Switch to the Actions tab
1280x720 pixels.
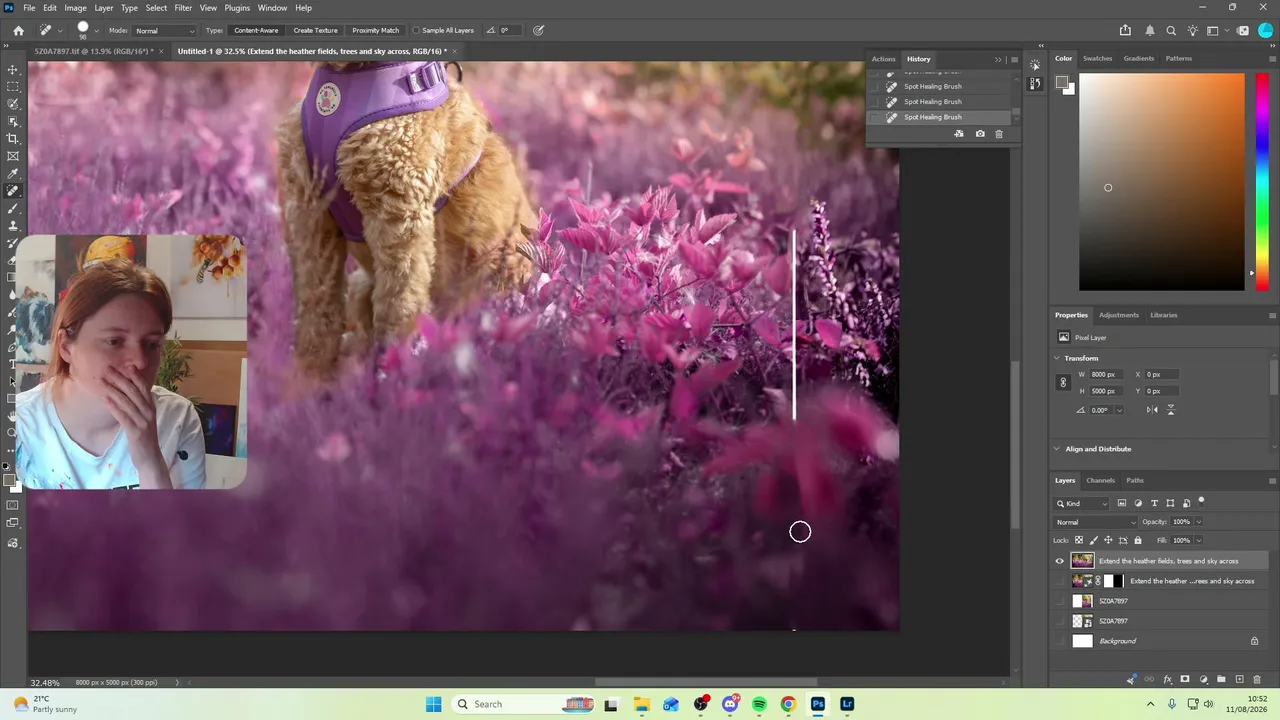point(883,59)
